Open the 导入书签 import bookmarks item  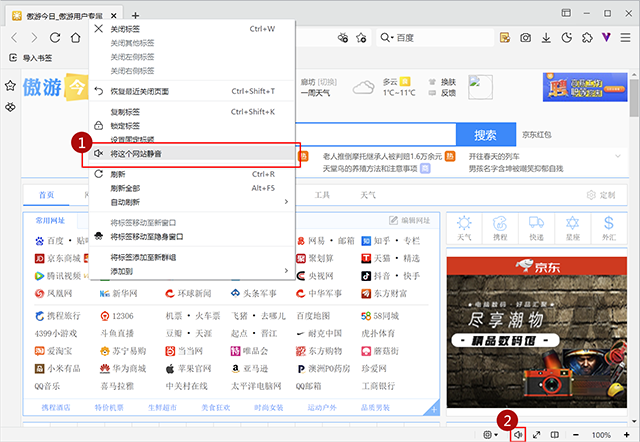(x=31, y=58)
